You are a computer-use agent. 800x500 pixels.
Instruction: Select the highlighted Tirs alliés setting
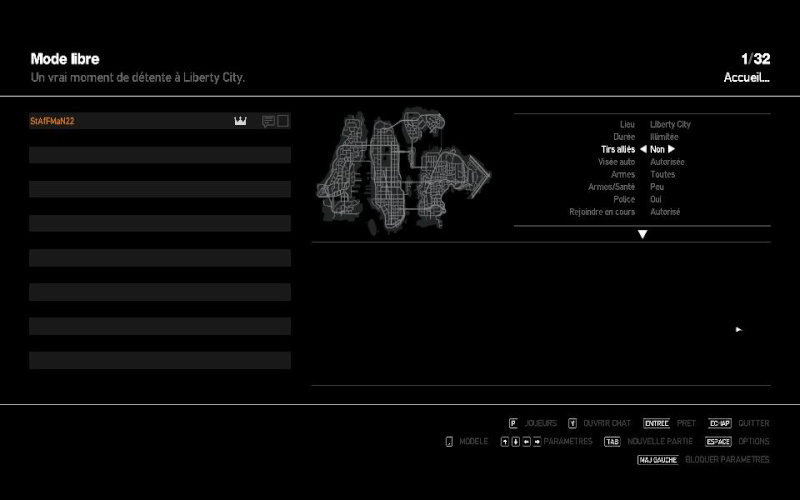[x=618, y=149]
